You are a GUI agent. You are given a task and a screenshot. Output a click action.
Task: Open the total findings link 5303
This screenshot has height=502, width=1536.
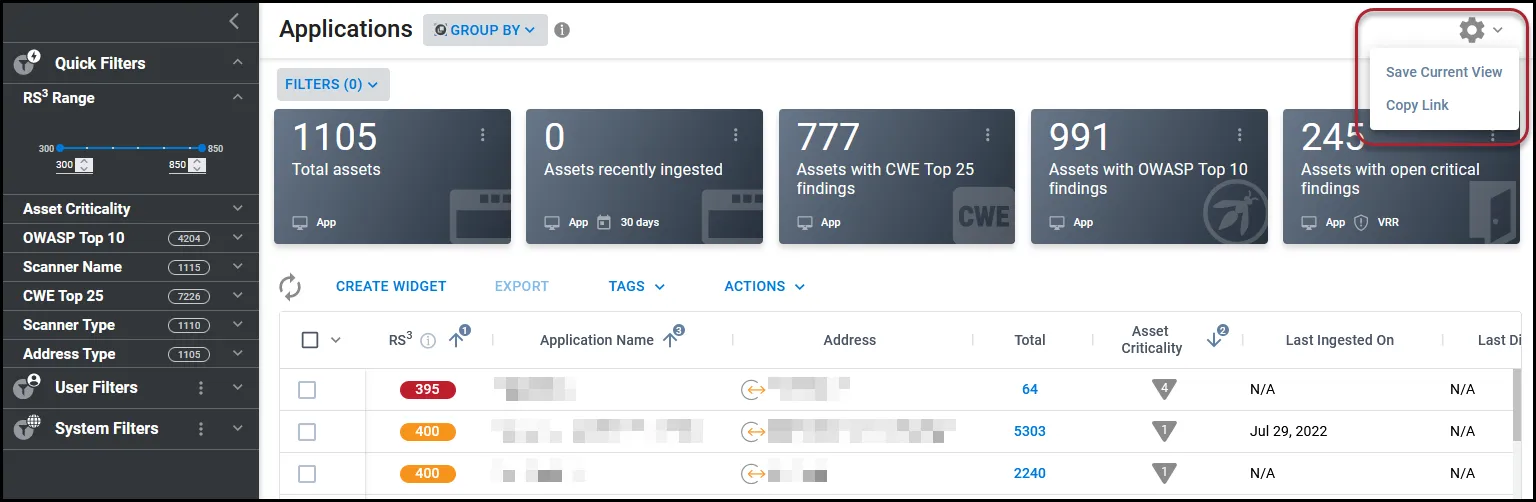(x=1030, y=432)
